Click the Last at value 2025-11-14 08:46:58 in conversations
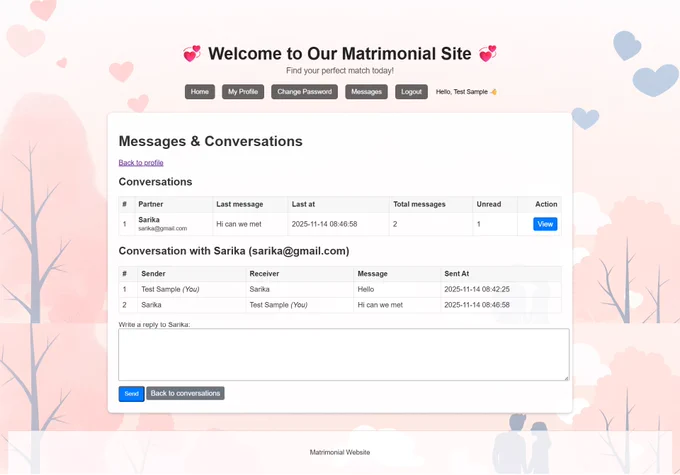Image resolution: width=680 pixels, height=475 pixels. click(324, 224)
